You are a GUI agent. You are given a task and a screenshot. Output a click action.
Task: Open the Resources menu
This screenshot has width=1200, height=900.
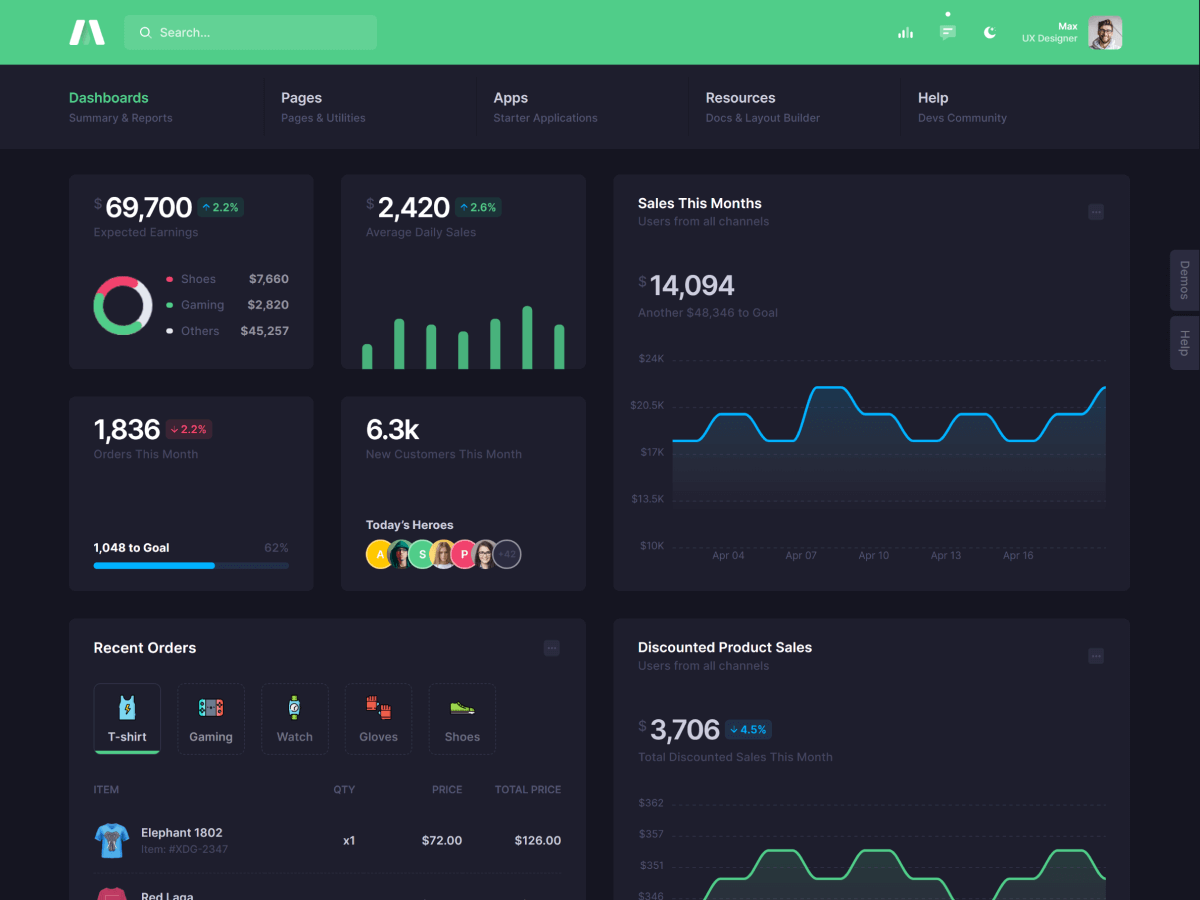click(x=740, y=98)
